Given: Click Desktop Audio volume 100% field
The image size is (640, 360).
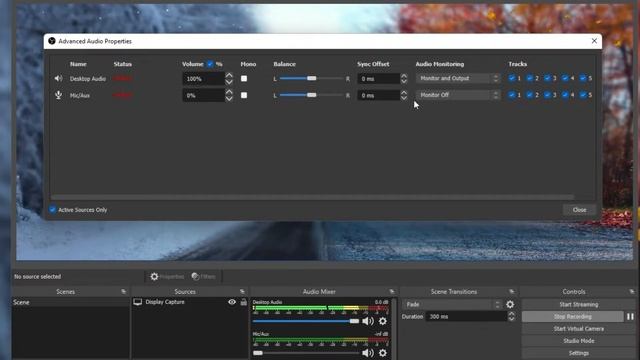Looking at the screenshot, I should coord(203,79).
